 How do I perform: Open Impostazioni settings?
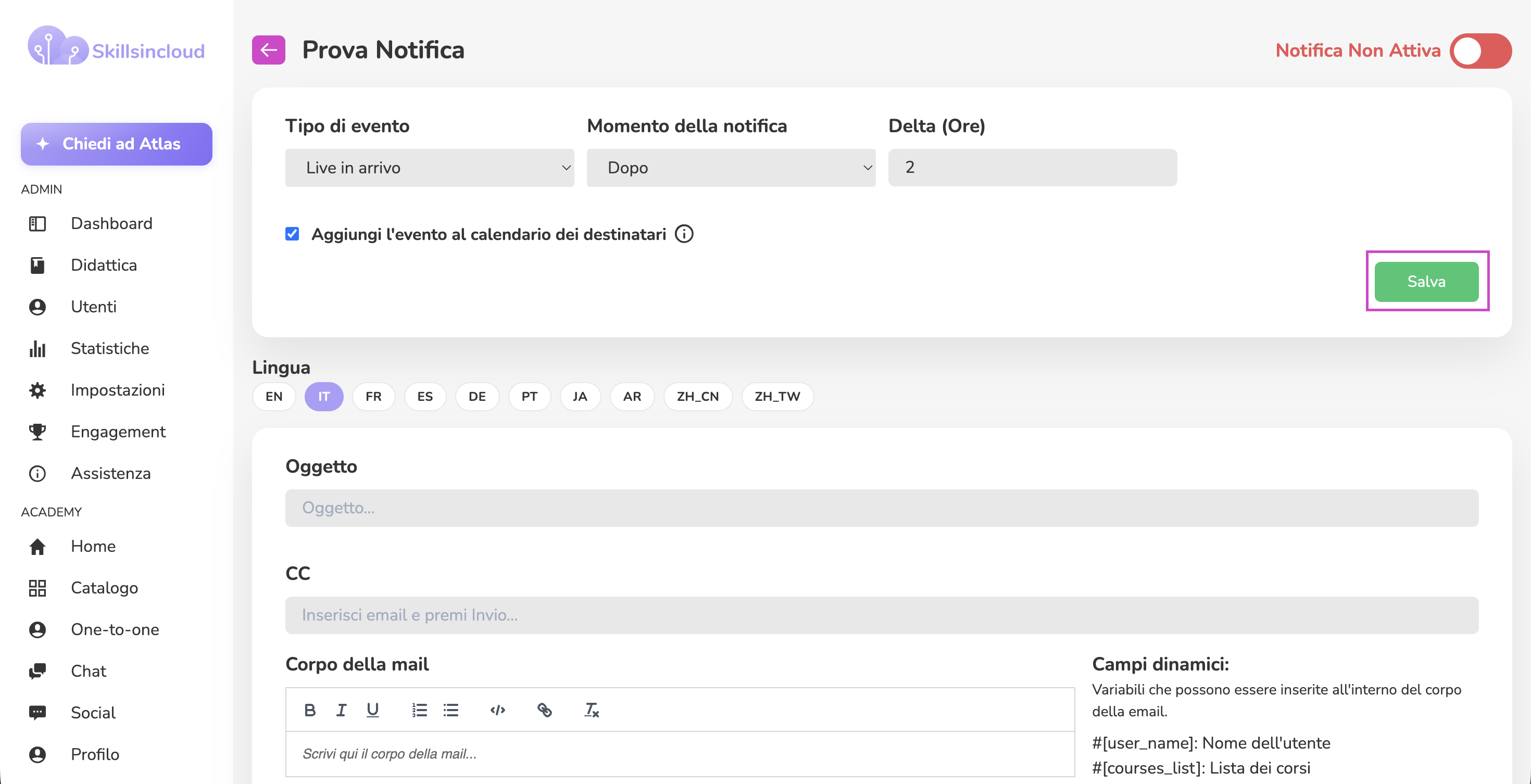[x=117, y=389]
